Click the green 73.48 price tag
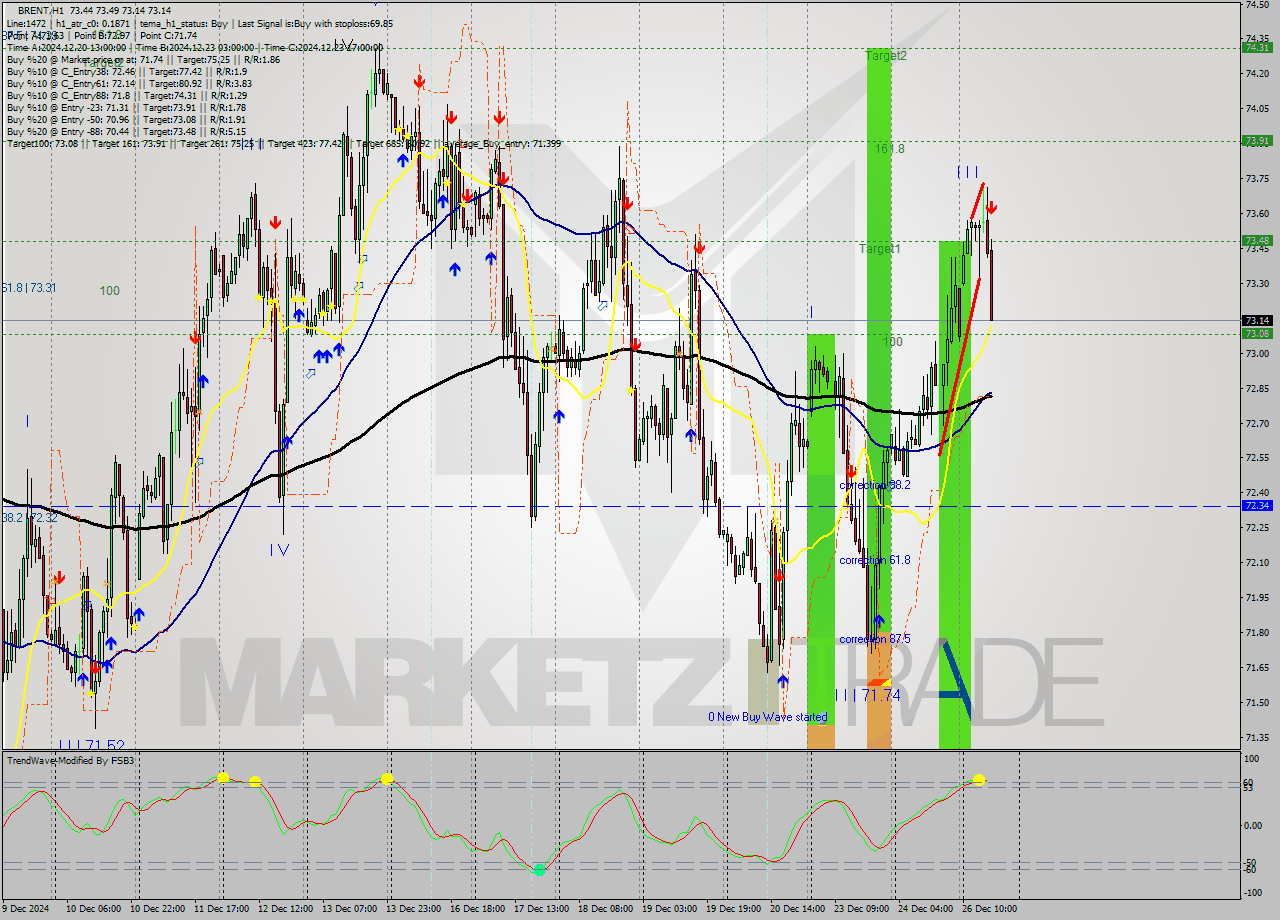The image size is (1280, 920). pyautogui.click(x=1257, y=240)
